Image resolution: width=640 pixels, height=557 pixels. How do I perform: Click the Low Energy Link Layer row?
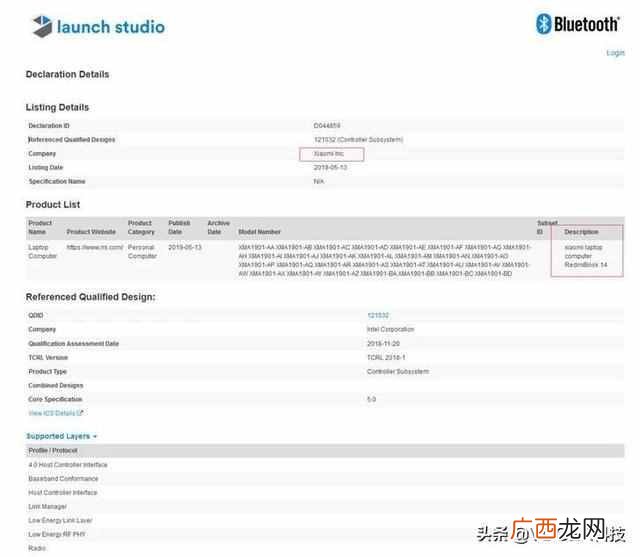(325, 520)
